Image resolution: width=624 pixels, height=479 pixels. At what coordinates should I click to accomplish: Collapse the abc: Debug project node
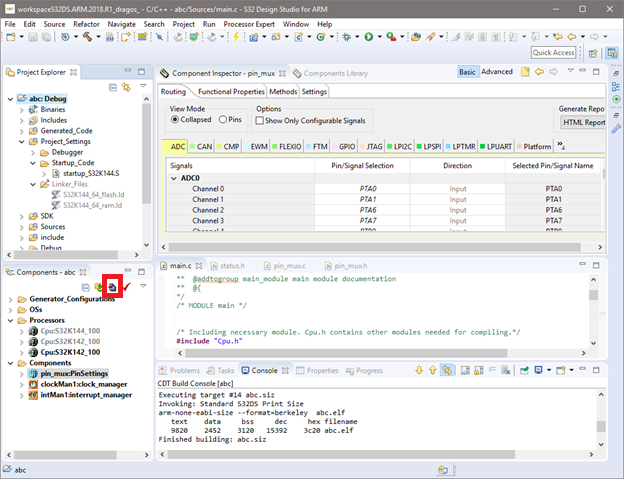tap(11, 99)
